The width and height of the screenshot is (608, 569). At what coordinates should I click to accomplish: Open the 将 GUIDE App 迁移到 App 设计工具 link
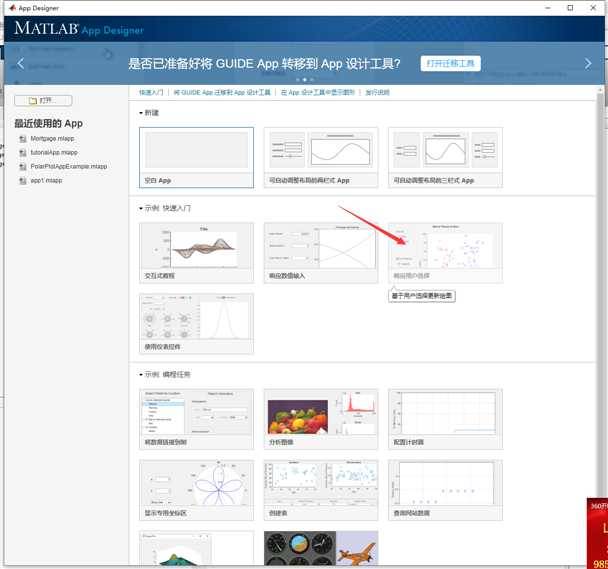222,92
